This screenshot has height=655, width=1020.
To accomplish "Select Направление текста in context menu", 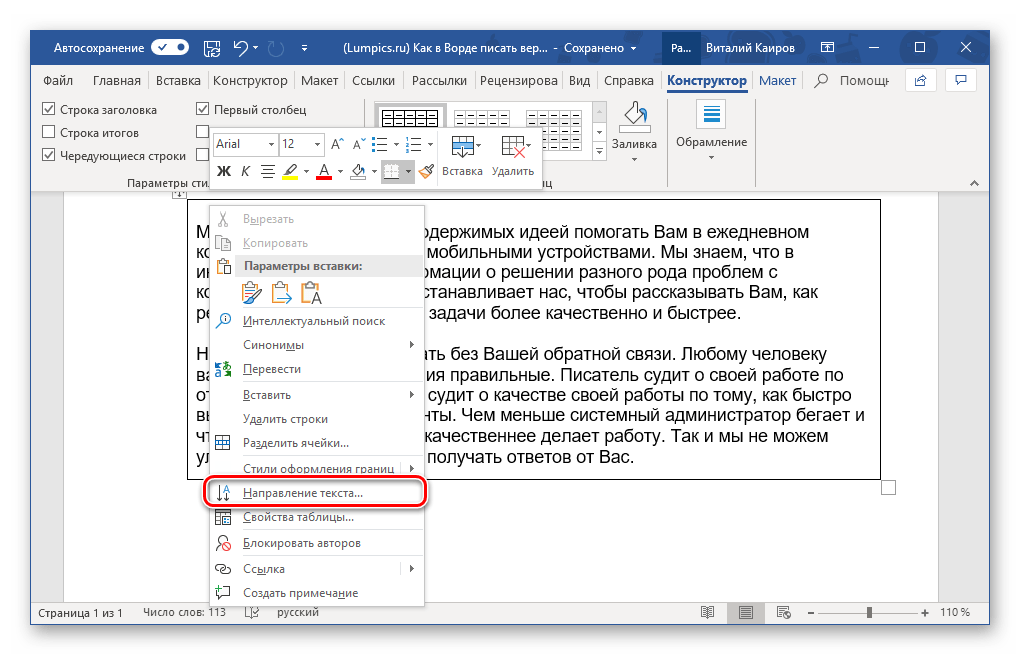I will [303, 493].
